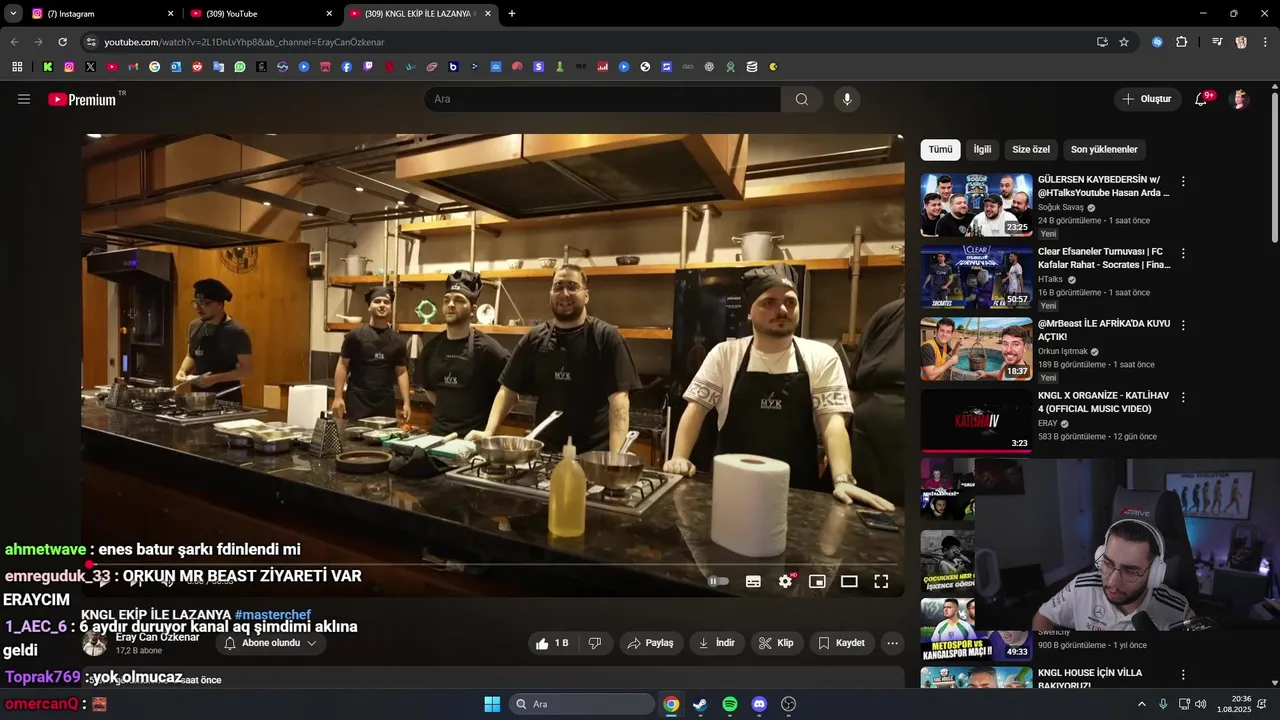Screen dimensions: 1280x720
Task: Save the video using Kaydet
Action: point(842,643)
